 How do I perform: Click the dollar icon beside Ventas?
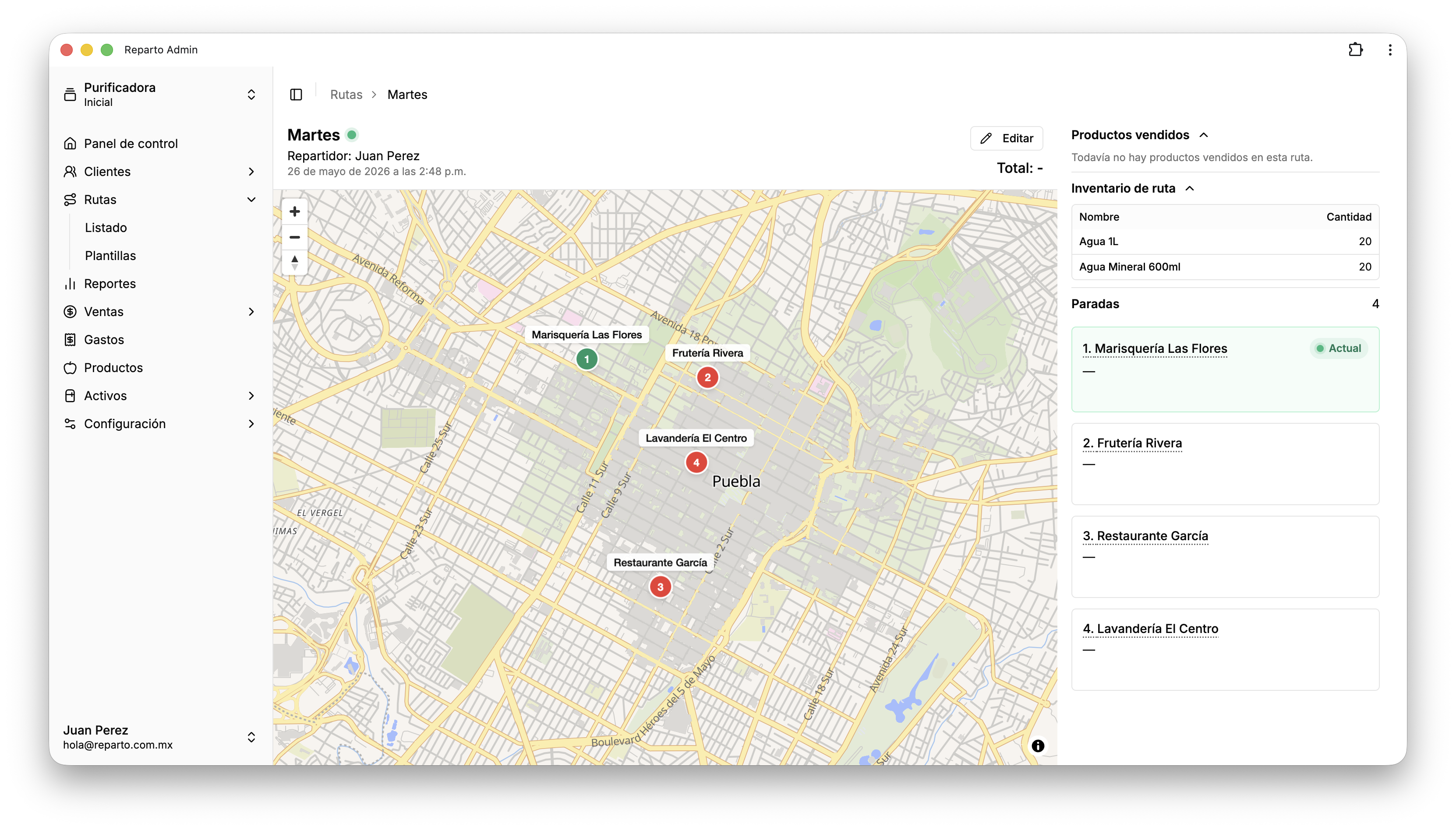pos(70,312)
